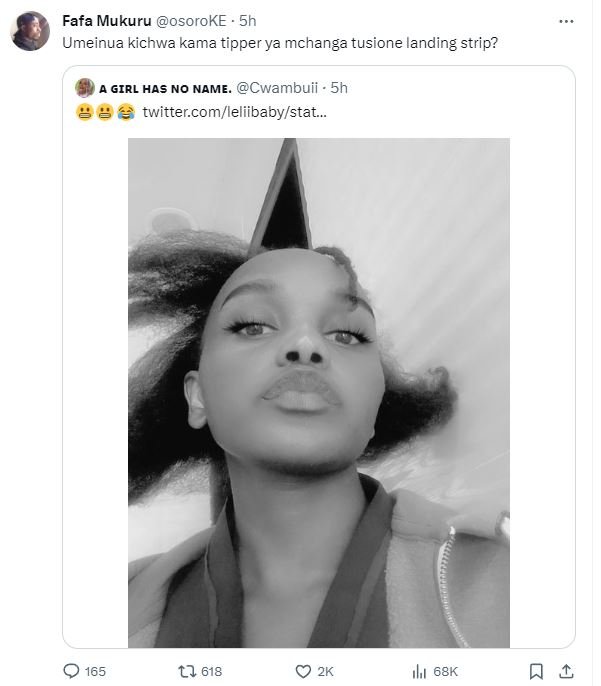Viewport: 601px width, 686px height.
Task: Click the 618 retweets count
Action: pyautogui.click(x=211, y=670)
